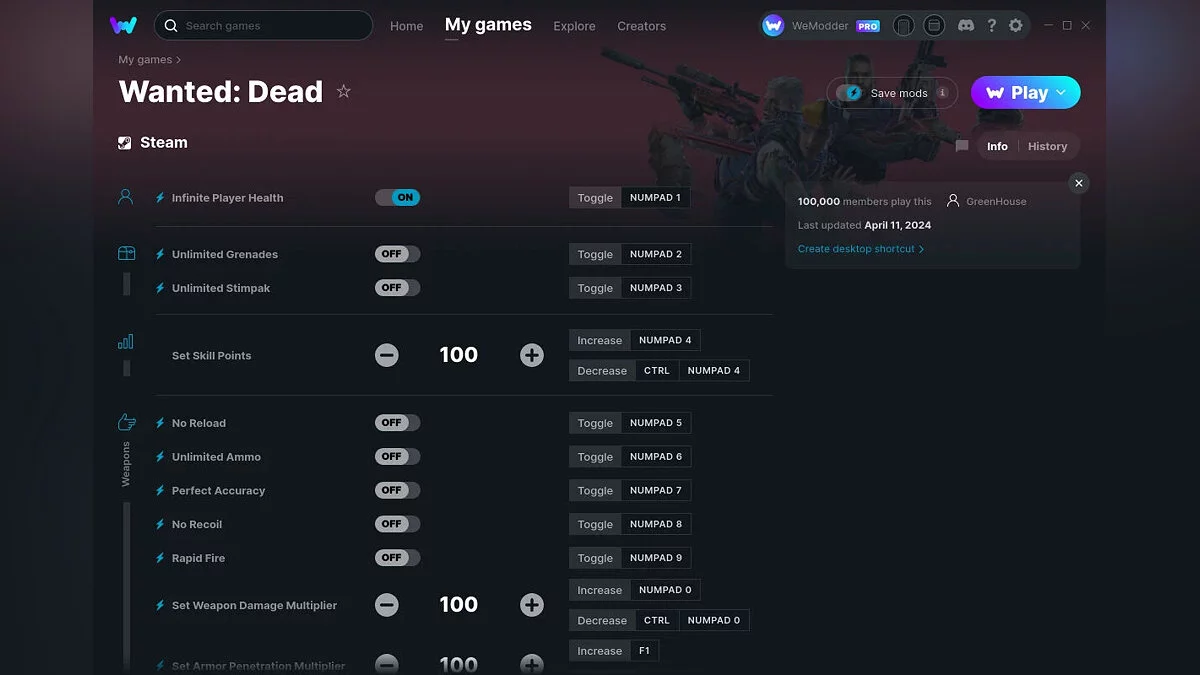Open the help question mark icon

point(991,26)
